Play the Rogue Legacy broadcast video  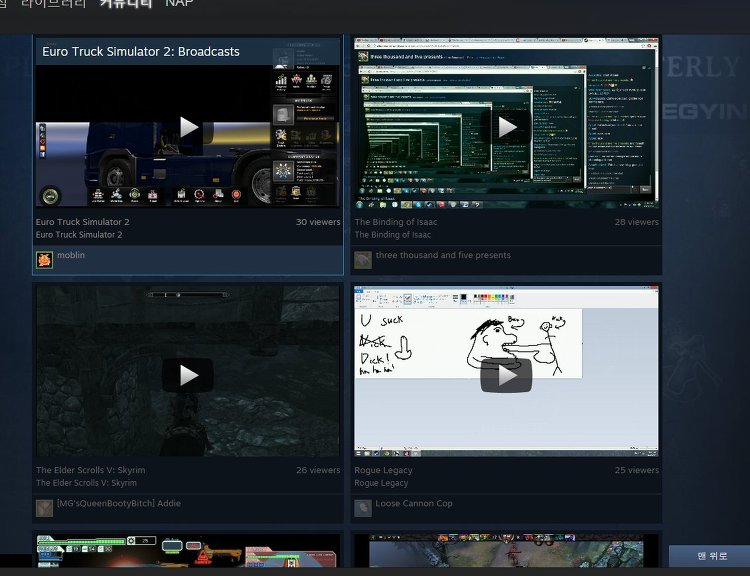[x=506, y=375]
